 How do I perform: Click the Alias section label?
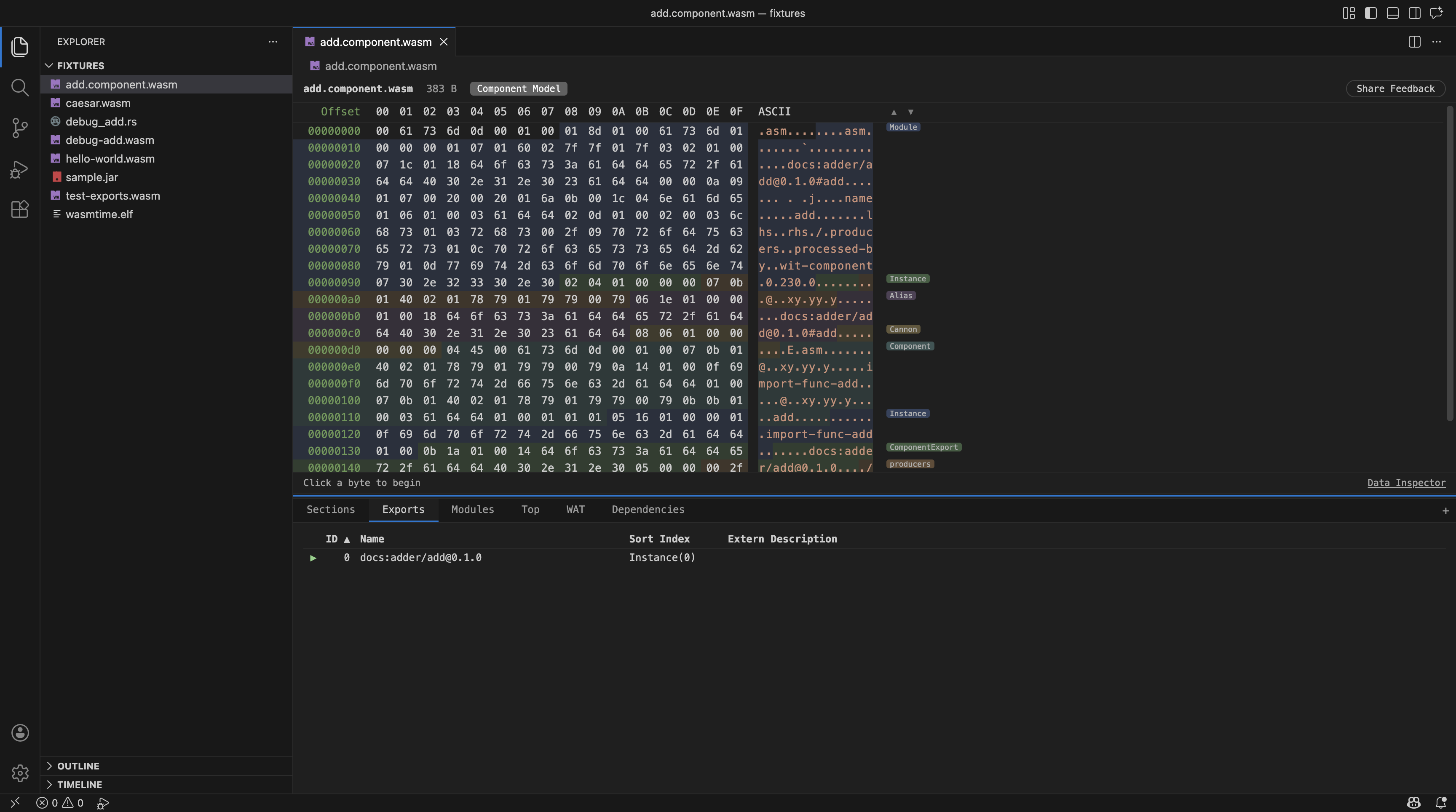click(900, 296)
